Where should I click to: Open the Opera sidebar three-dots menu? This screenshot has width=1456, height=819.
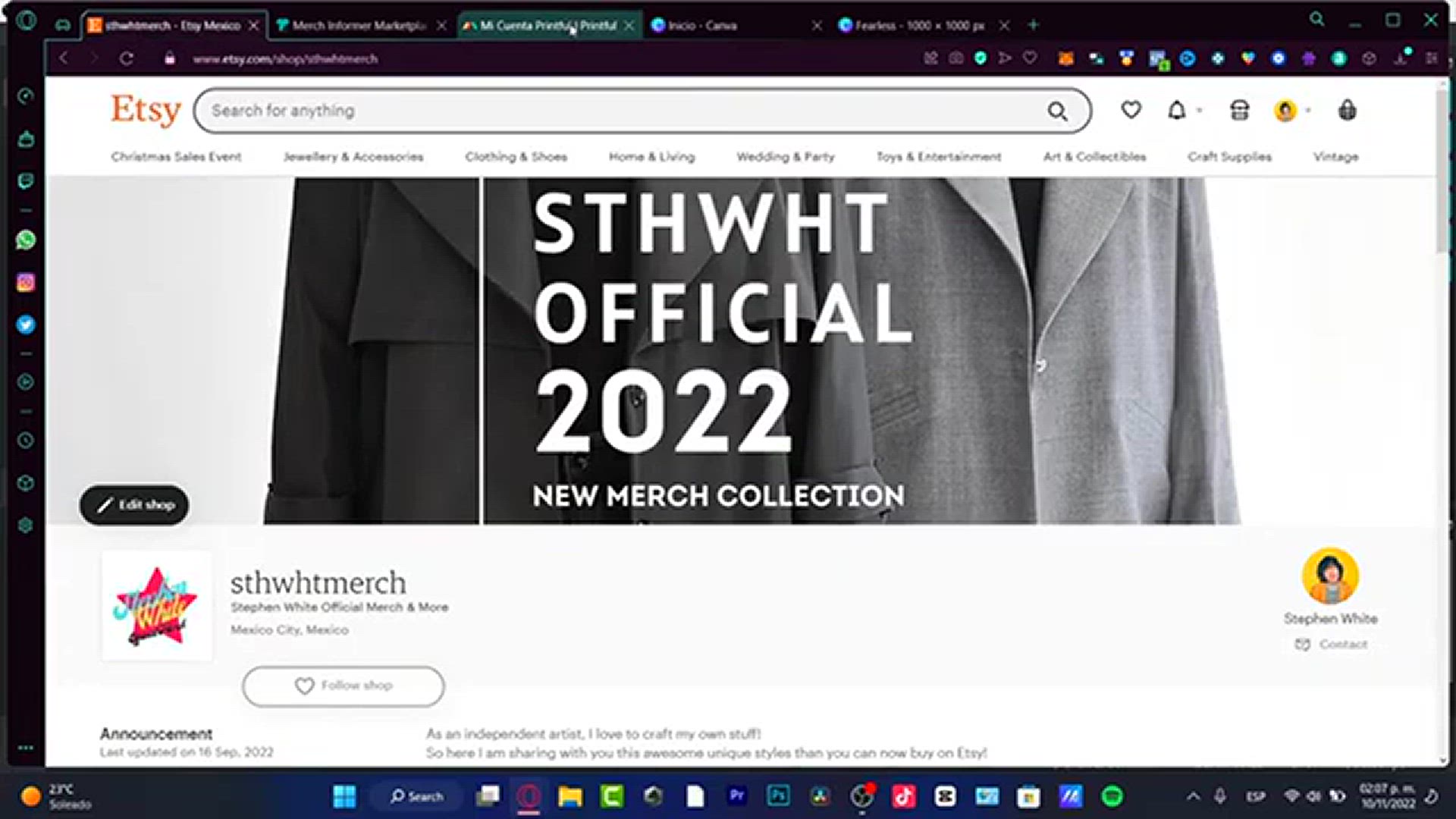[x=26, y=748]
